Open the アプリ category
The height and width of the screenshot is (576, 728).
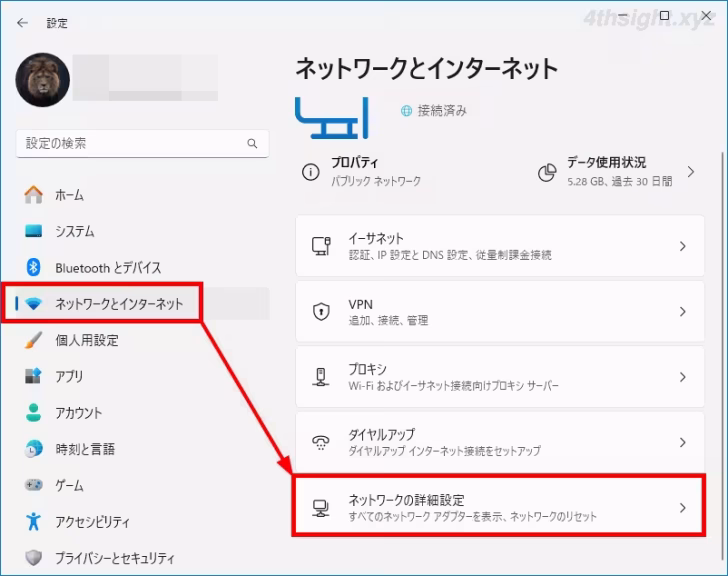[143, 376]
